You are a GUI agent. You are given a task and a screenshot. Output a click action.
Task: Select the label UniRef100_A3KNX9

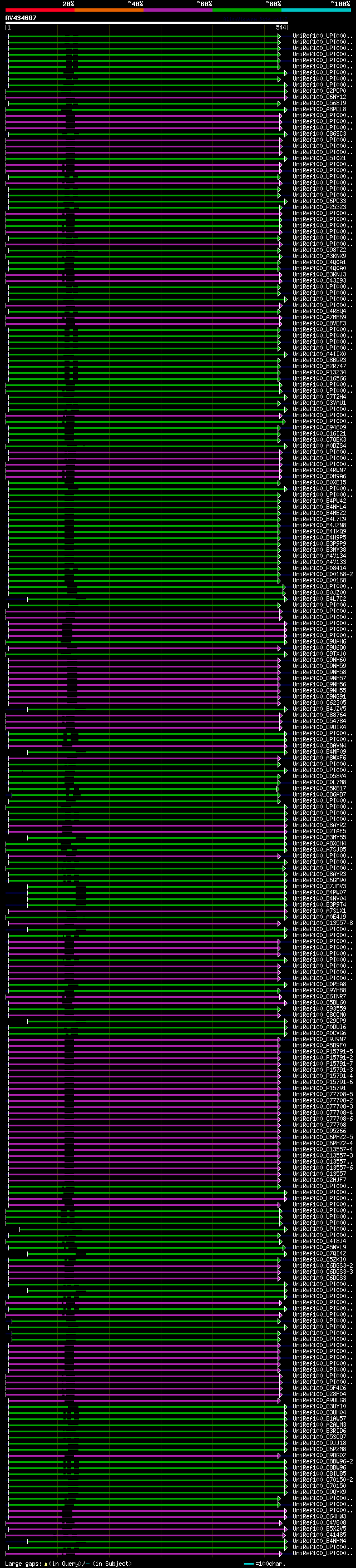tap(319, 256)
